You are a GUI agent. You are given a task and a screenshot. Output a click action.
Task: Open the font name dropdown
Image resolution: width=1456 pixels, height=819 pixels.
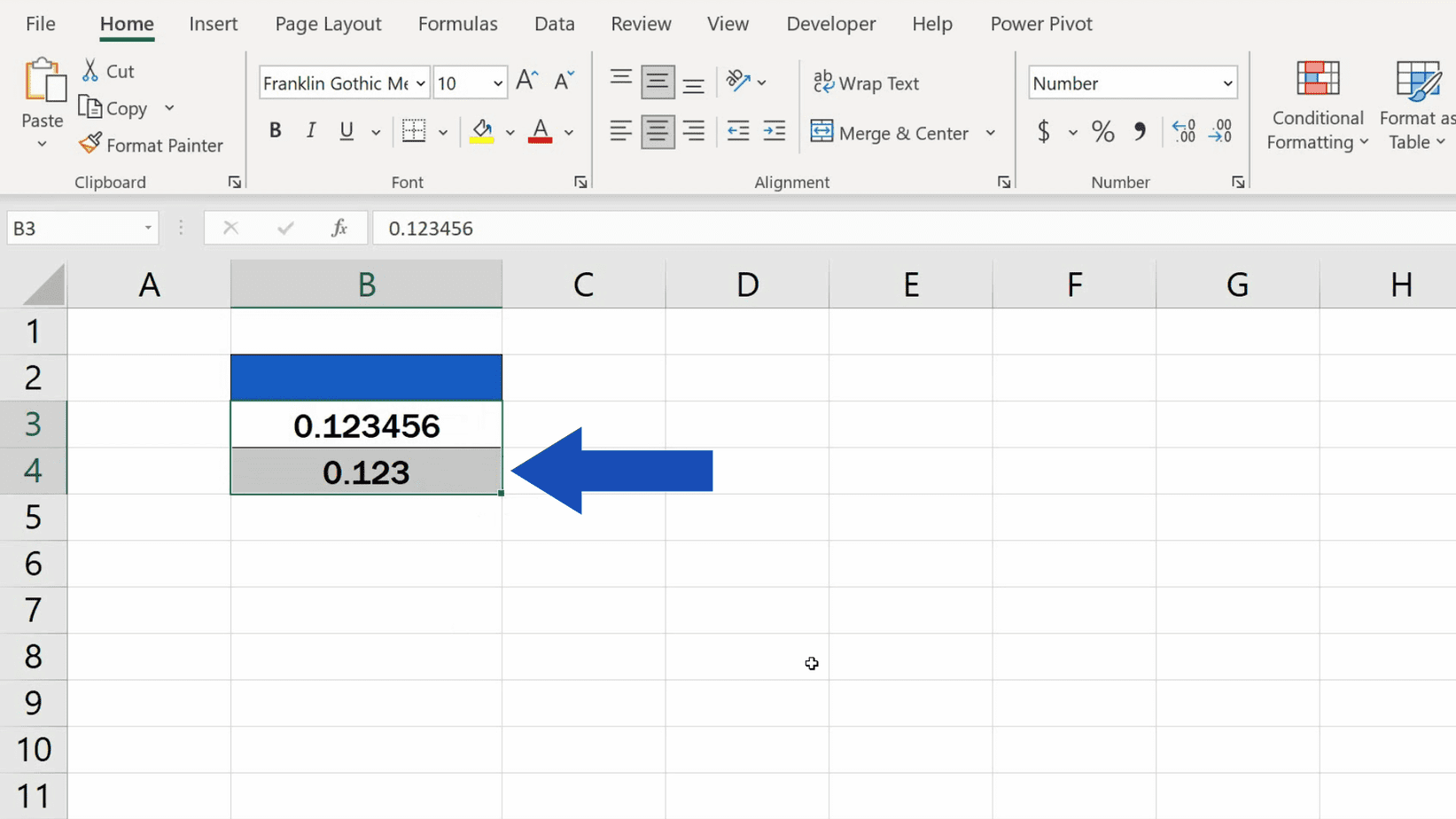click(422, 82)
